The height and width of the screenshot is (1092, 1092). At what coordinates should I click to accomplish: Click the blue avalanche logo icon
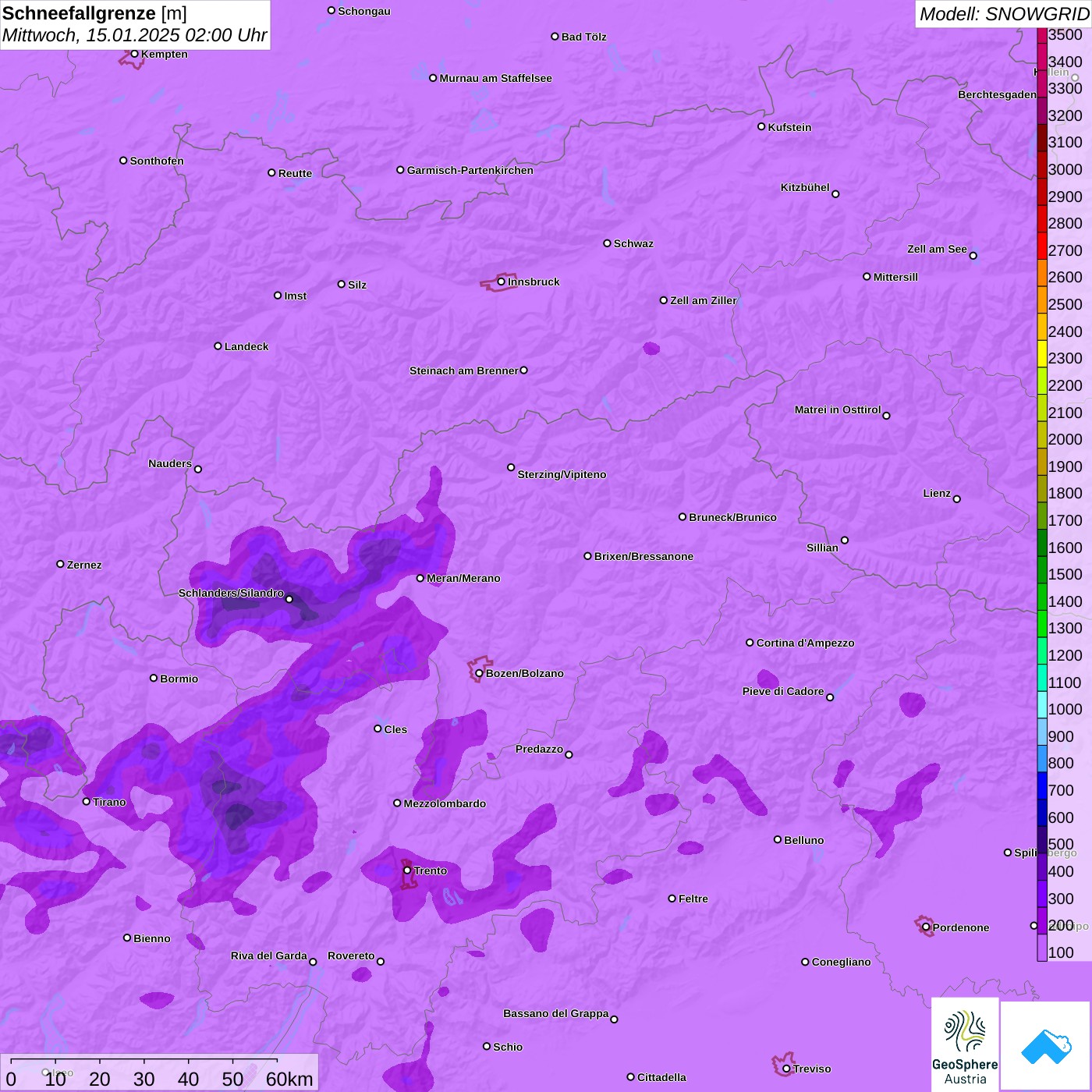pos(1046,1046)
